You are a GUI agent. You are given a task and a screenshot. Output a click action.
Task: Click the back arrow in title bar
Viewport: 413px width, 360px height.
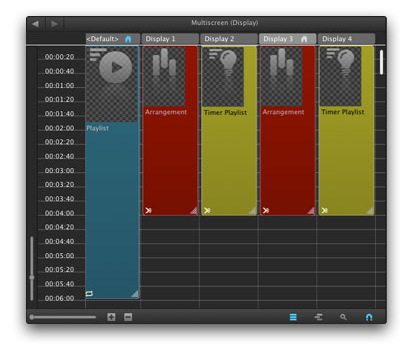pos(36,24)
